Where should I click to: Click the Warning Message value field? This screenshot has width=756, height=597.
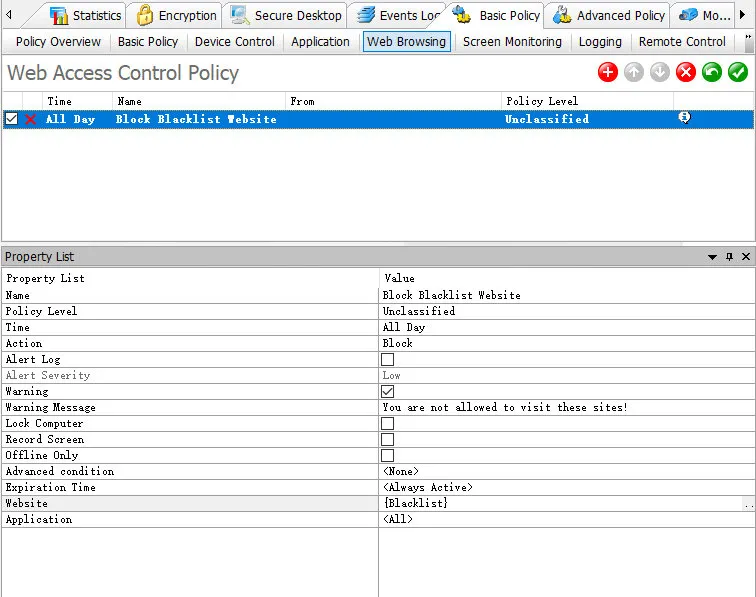click(505, 407)
